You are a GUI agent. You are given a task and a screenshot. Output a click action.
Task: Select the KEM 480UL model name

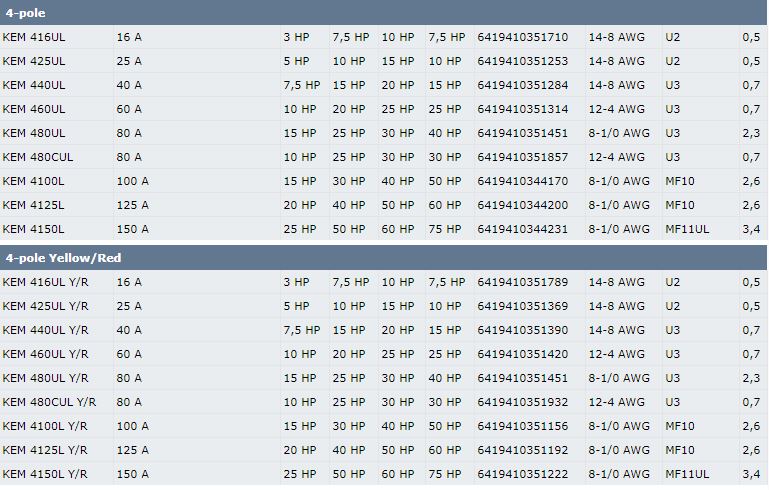(x=34, y=133)
